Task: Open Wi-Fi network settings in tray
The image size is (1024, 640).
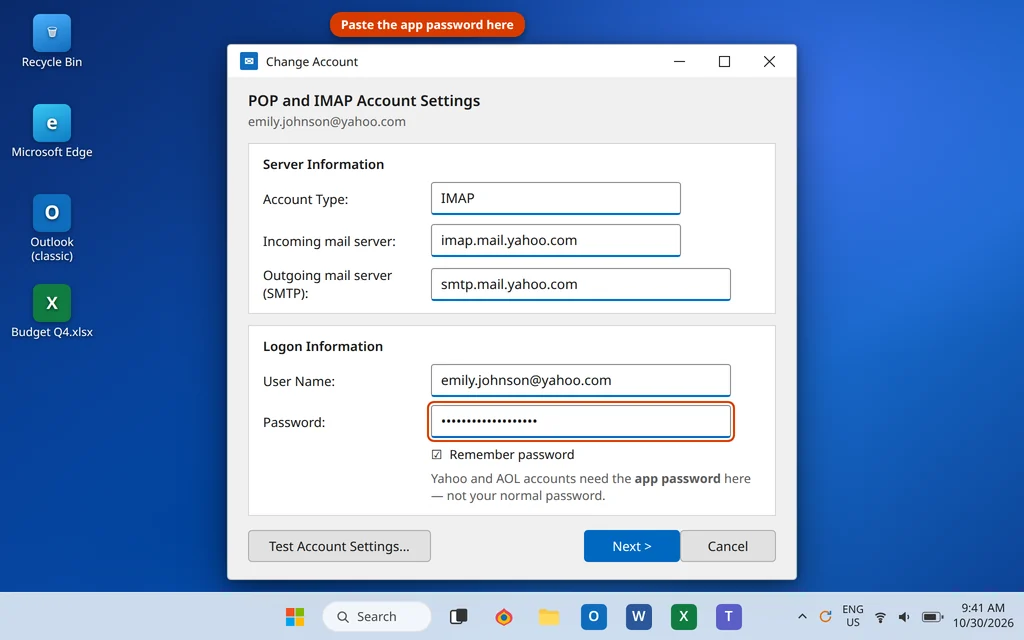Action: point(880,616)
